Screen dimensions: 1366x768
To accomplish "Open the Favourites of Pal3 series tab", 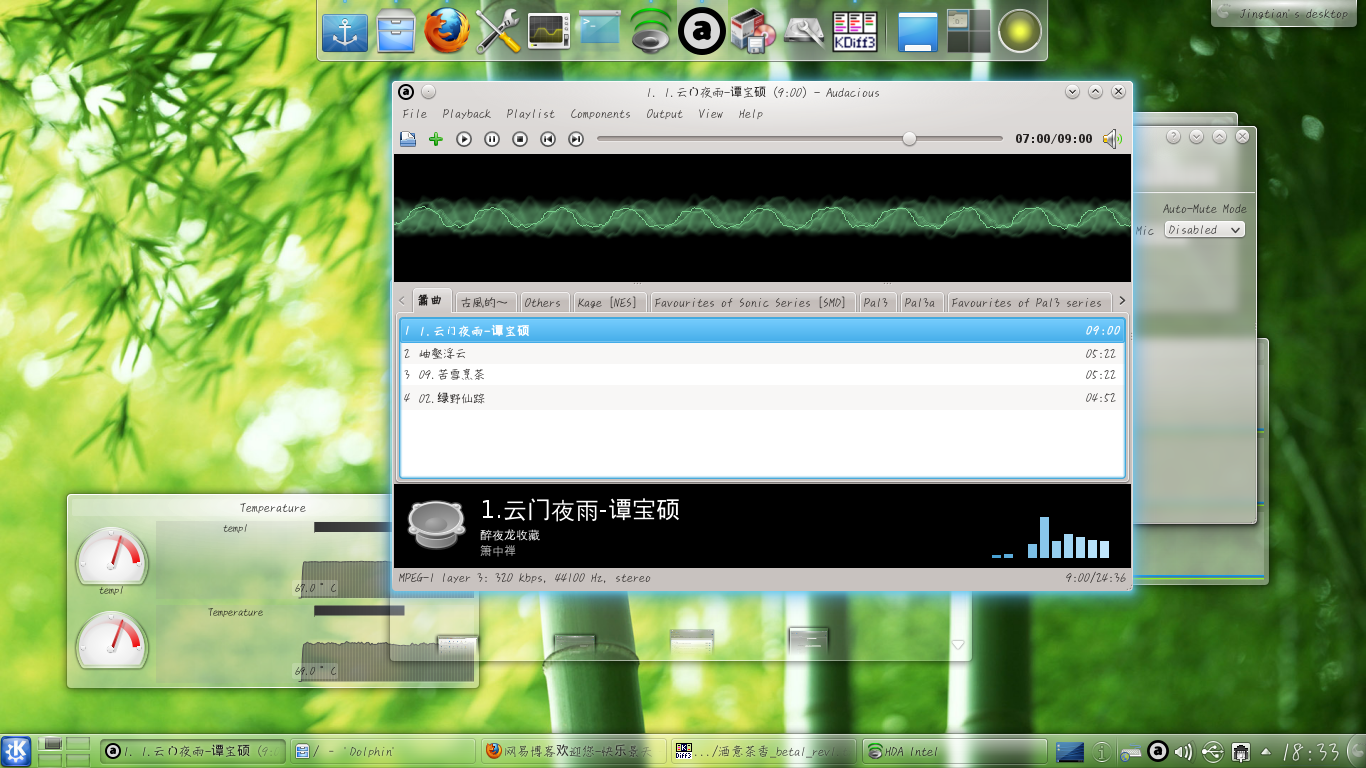I will pyautogui.click(x=1027, y=302).
